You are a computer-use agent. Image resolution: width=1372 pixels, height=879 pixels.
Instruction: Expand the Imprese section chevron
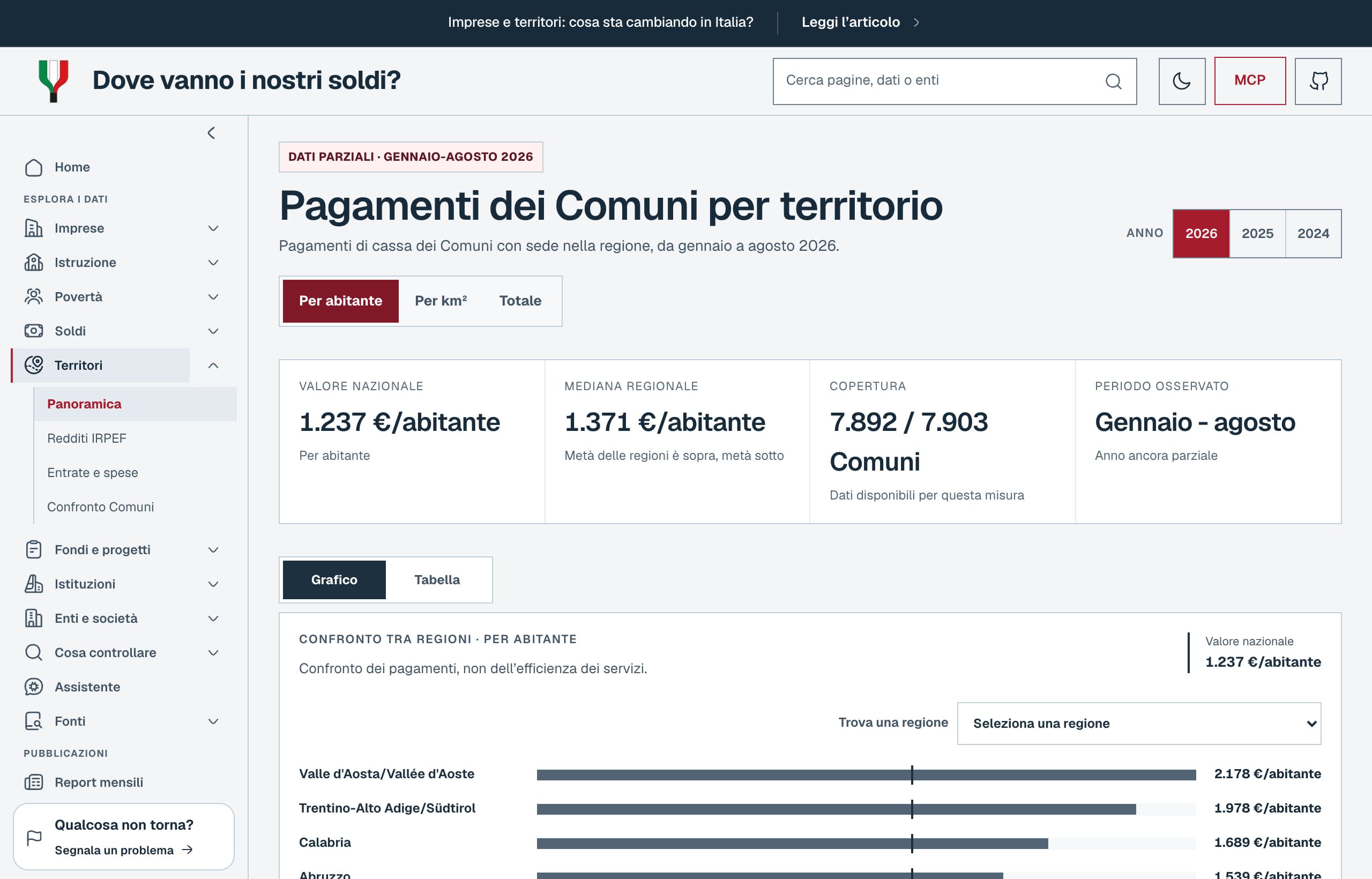(x=213, y=228)
